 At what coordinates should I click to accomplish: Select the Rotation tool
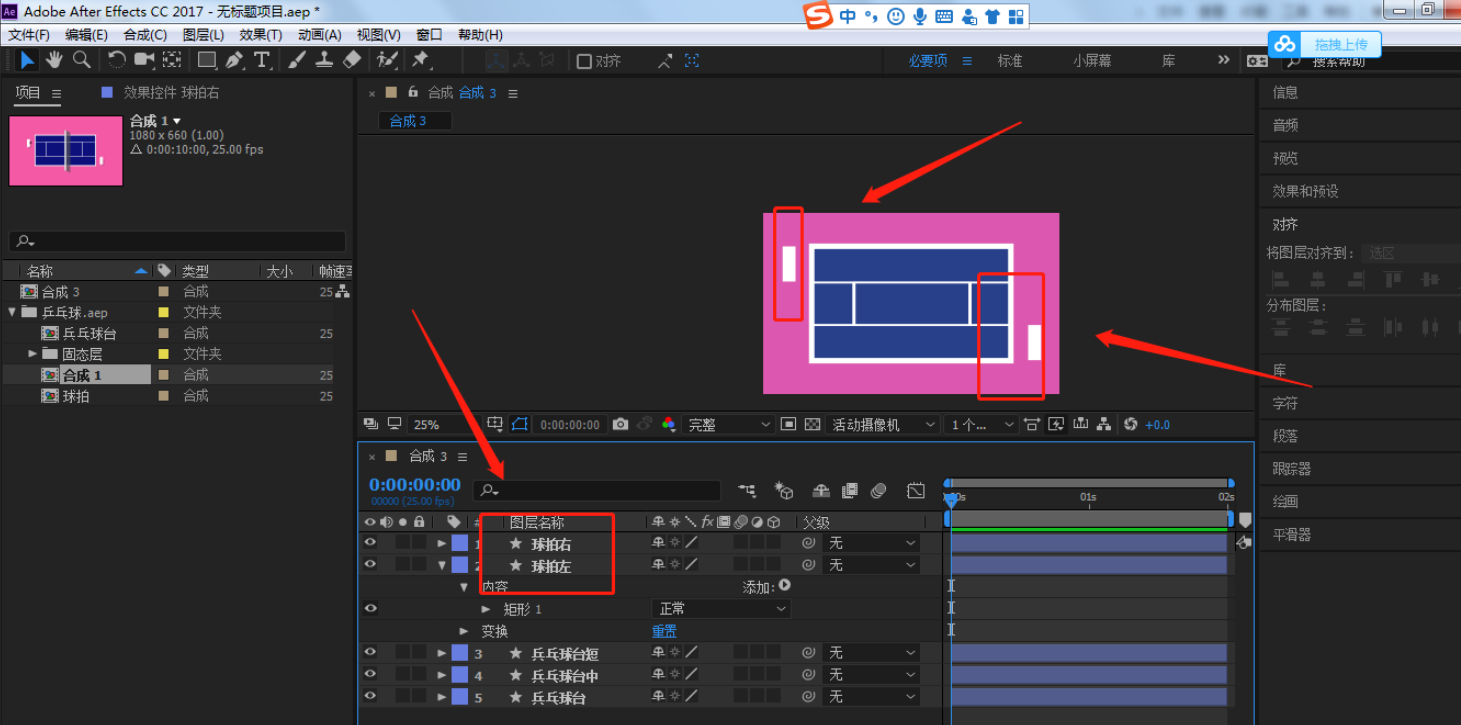pyautogui.click(x=117, y=60)
